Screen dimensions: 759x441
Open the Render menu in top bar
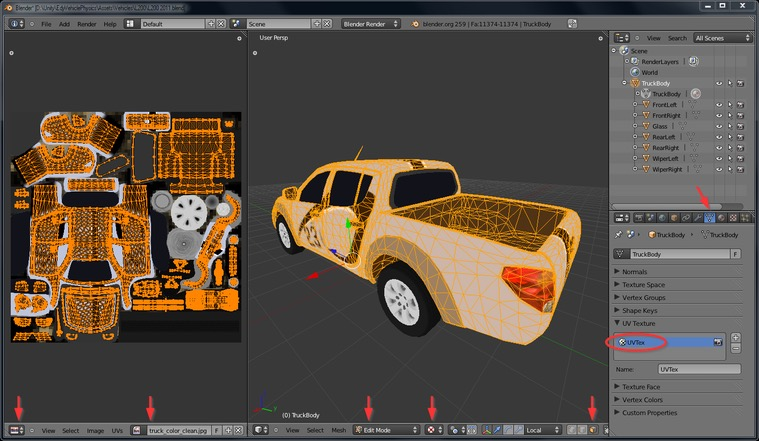pyautogui.click(x=86, y=22)
